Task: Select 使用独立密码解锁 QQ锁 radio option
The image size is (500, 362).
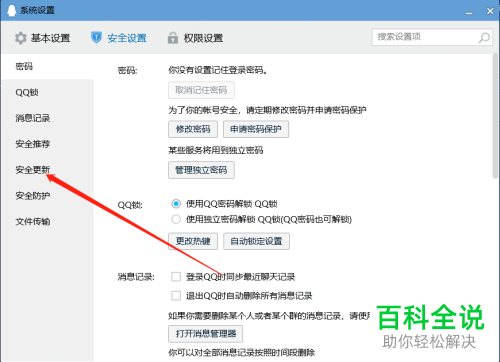Action: pos(176,219)
